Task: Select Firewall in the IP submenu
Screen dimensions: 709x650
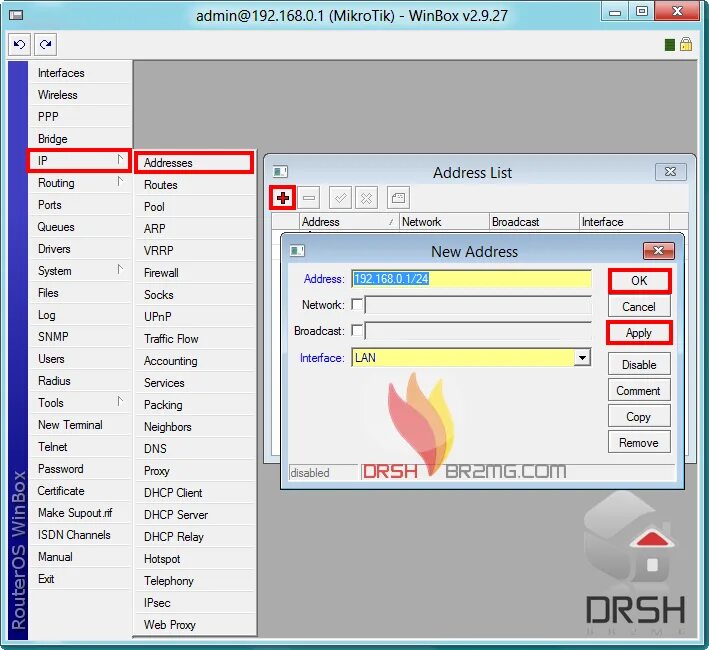Action: coord(195,273)
